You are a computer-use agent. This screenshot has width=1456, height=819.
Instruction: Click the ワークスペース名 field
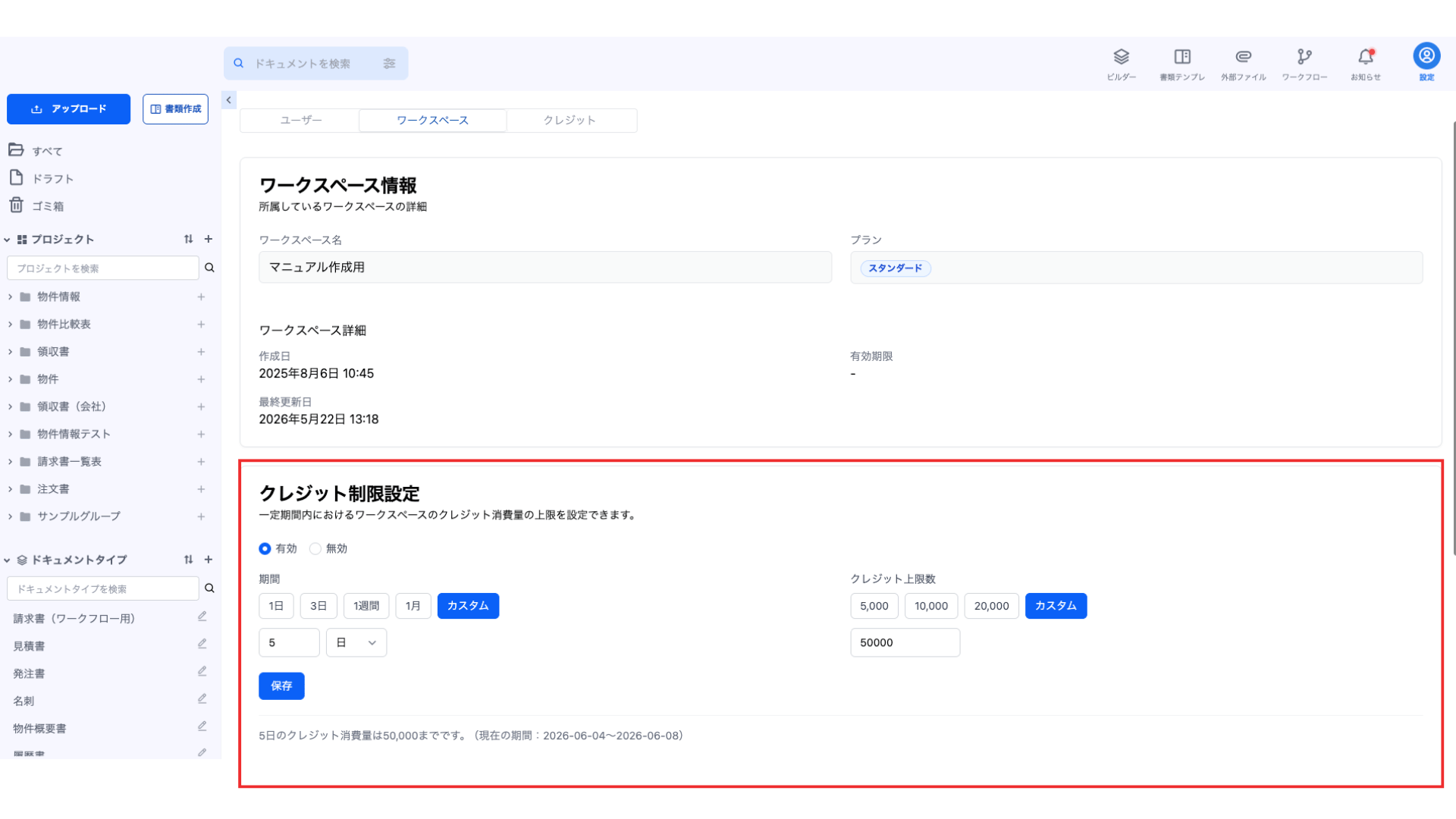coord(545,268)
